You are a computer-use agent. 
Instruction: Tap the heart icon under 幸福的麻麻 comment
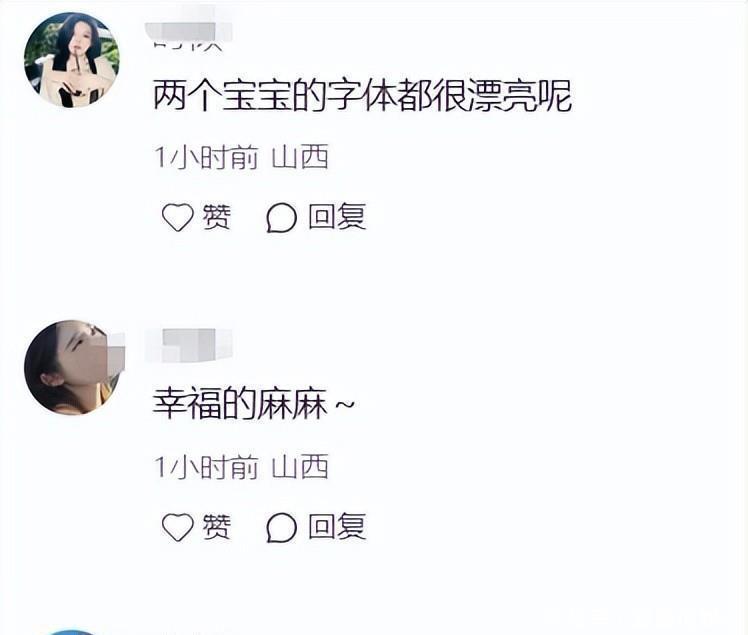[x=177, y=527]
